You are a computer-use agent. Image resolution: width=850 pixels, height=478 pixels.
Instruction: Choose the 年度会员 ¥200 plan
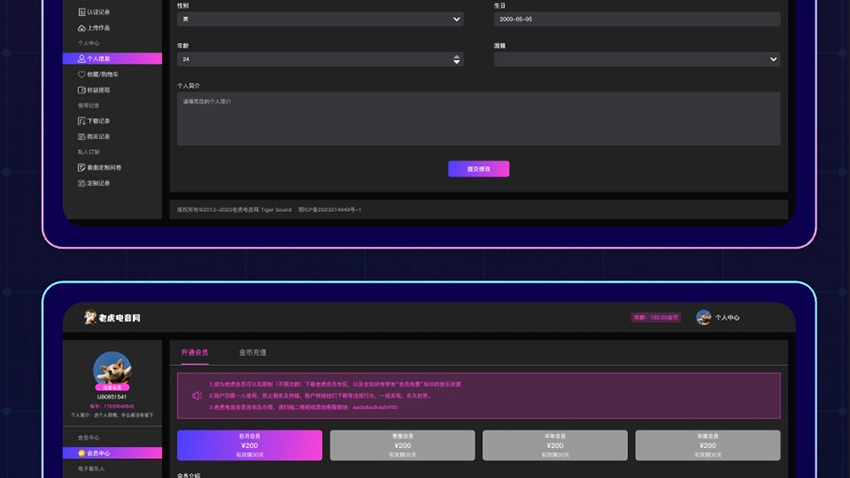[x=707, y=445]
